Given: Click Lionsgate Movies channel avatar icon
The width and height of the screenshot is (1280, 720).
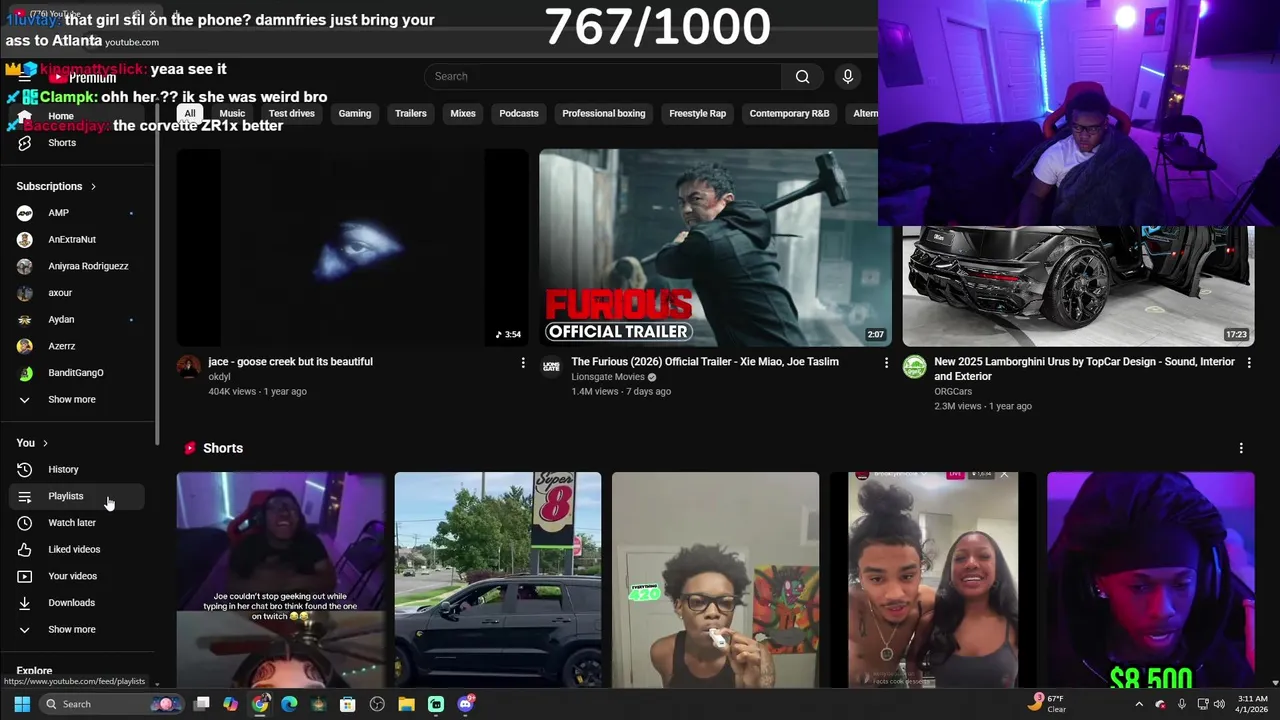Looking at the screenshot, I should [551, 367].
